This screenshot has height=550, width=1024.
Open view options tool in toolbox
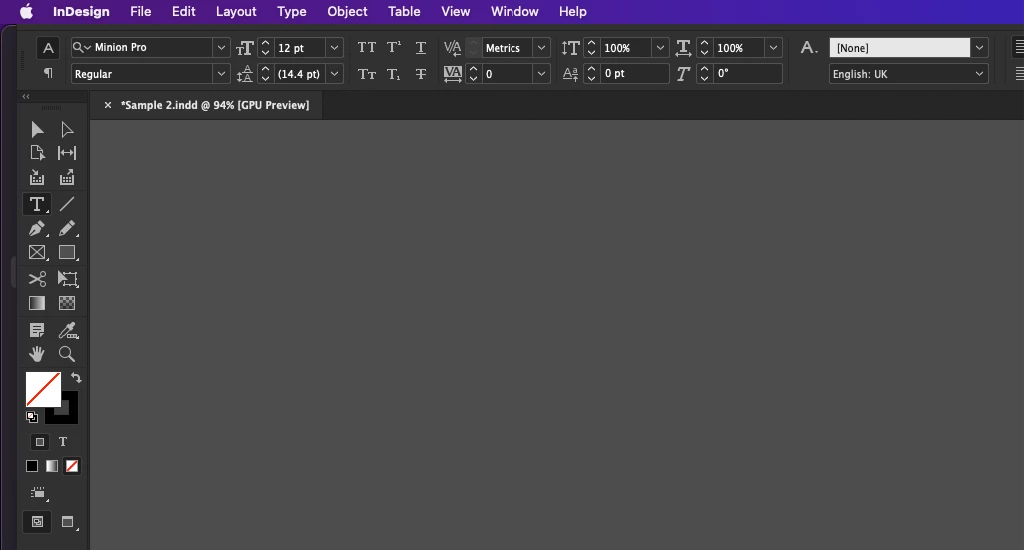point(38,493)
